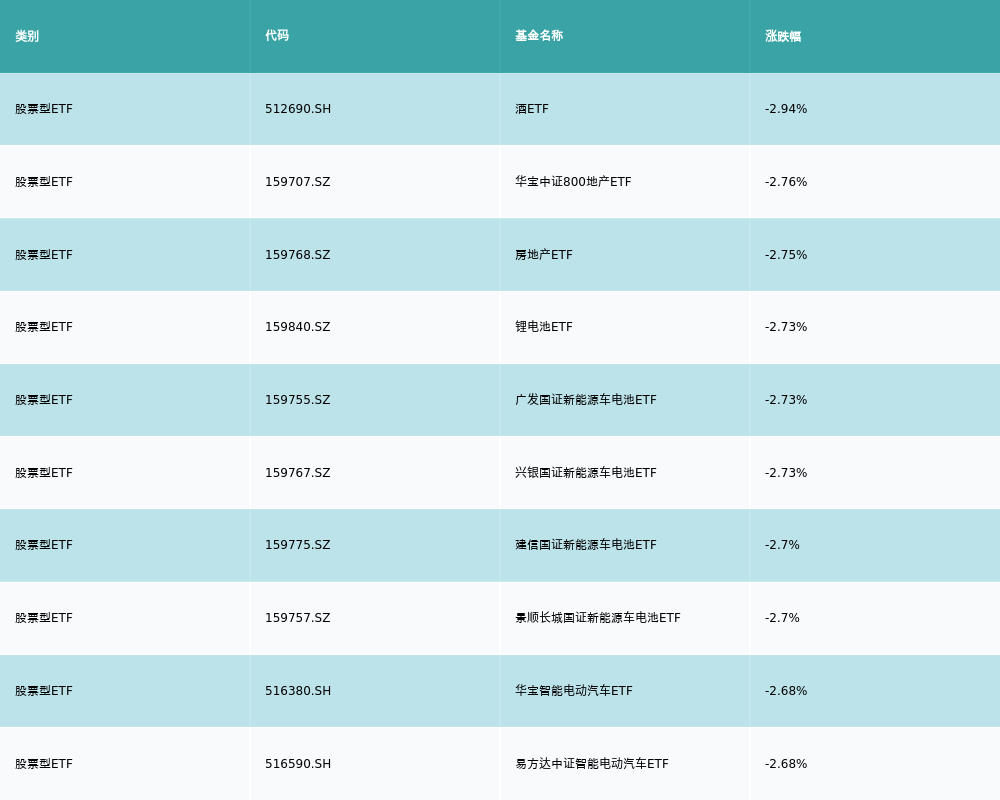The width and height of the screenshot is (1000, 800).
Task: Select fund code 159775.SZ
Action: coord(298,545)
